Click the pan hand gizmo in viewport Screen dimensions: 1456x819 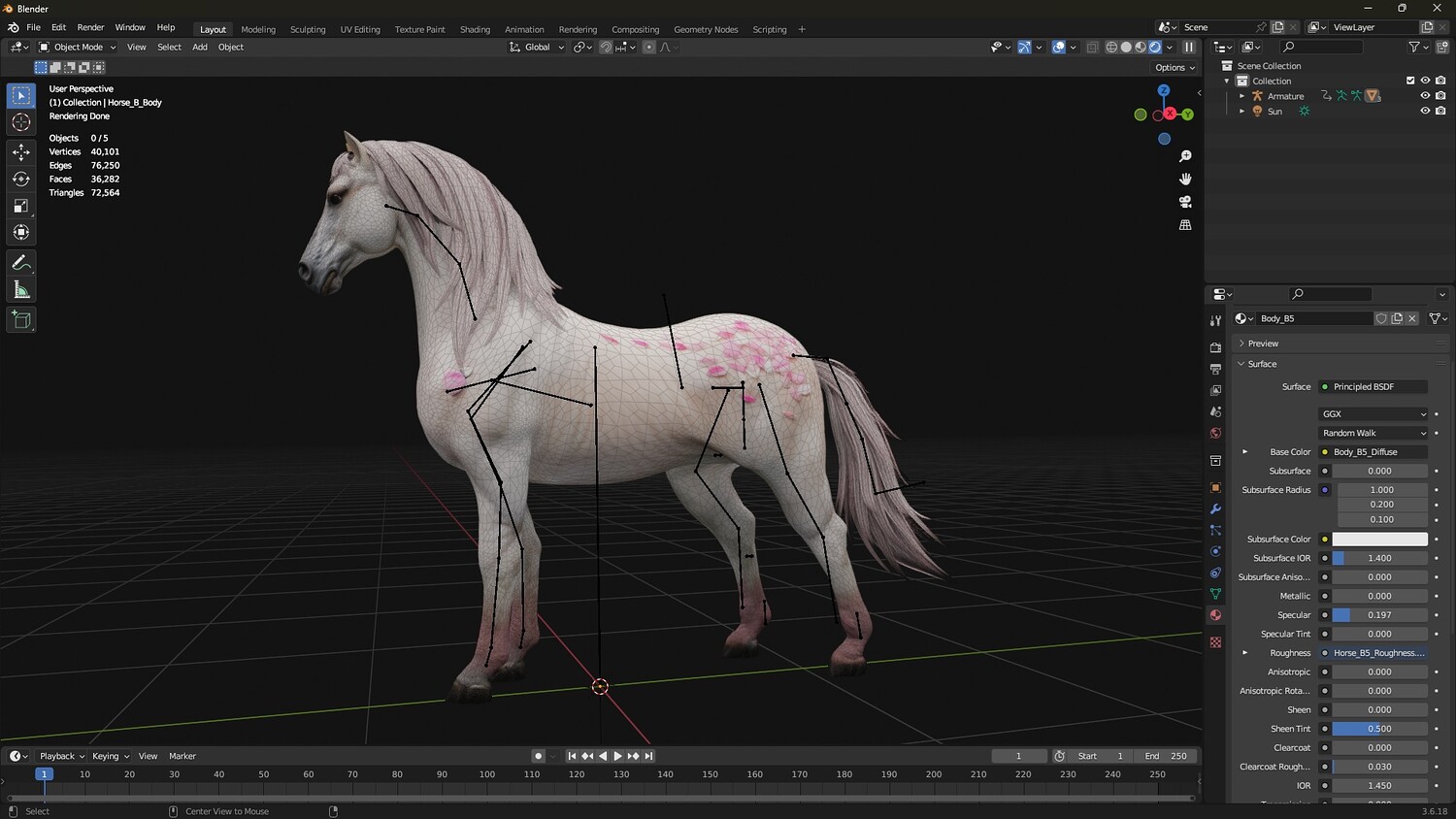click(x=1185, y=179)
